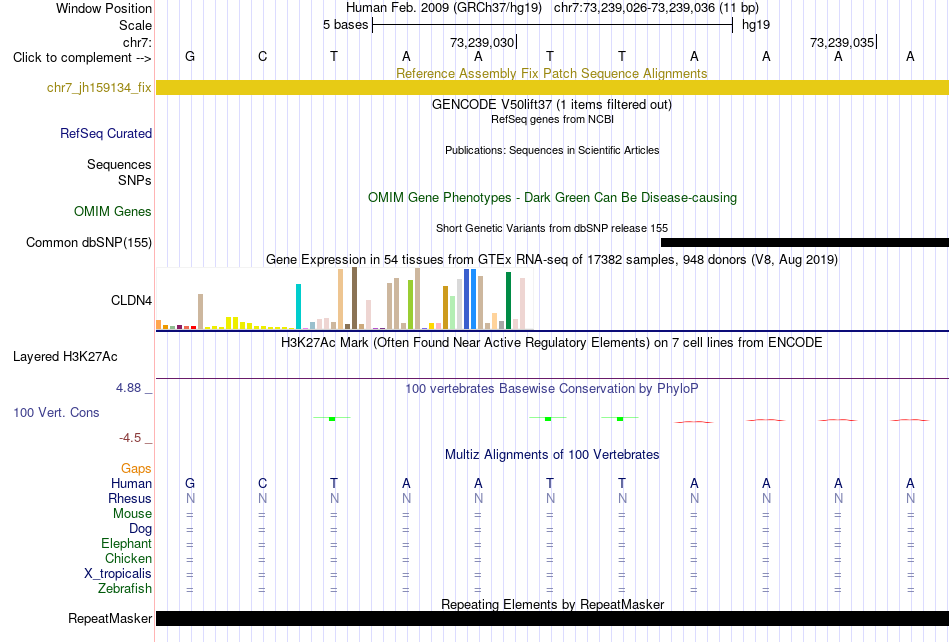Screen dimensions: 950x642
Task: Open '100 vertebrates Basewise Conservation by PhyloP' title
Action: (x=551, y=389)
